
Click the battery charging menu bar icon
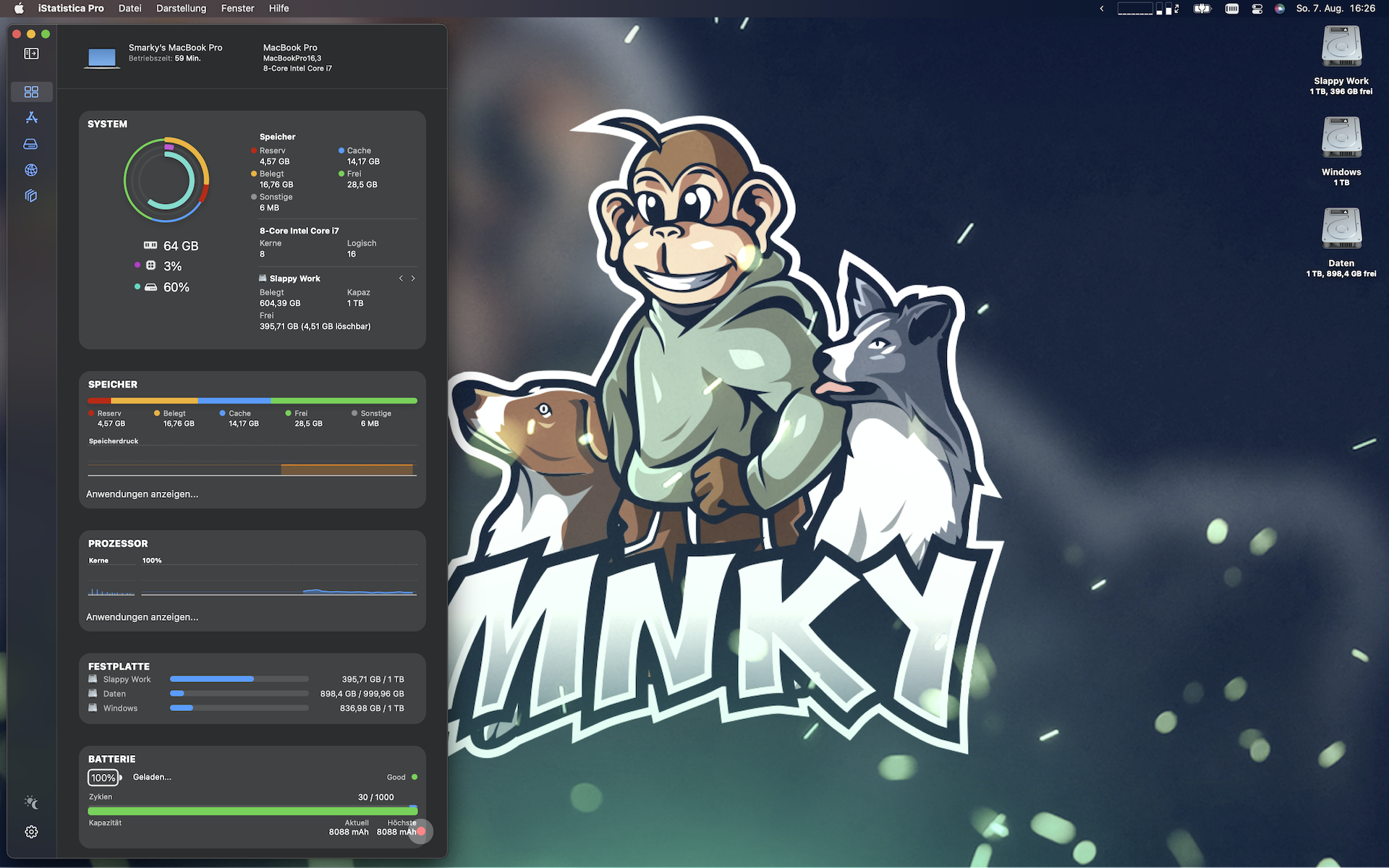pyautogui.click(x=1202, y=9)
